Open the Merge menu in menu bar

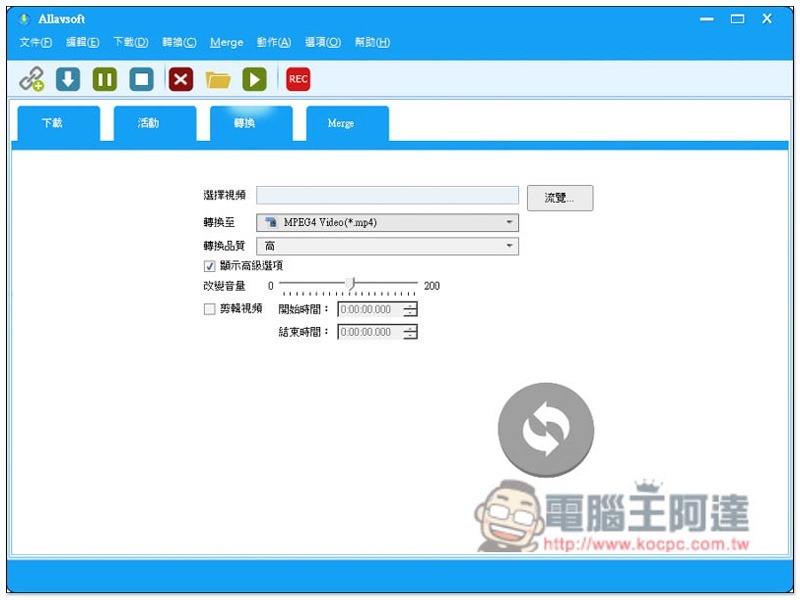pyautogui.click(x=226, y=43)
